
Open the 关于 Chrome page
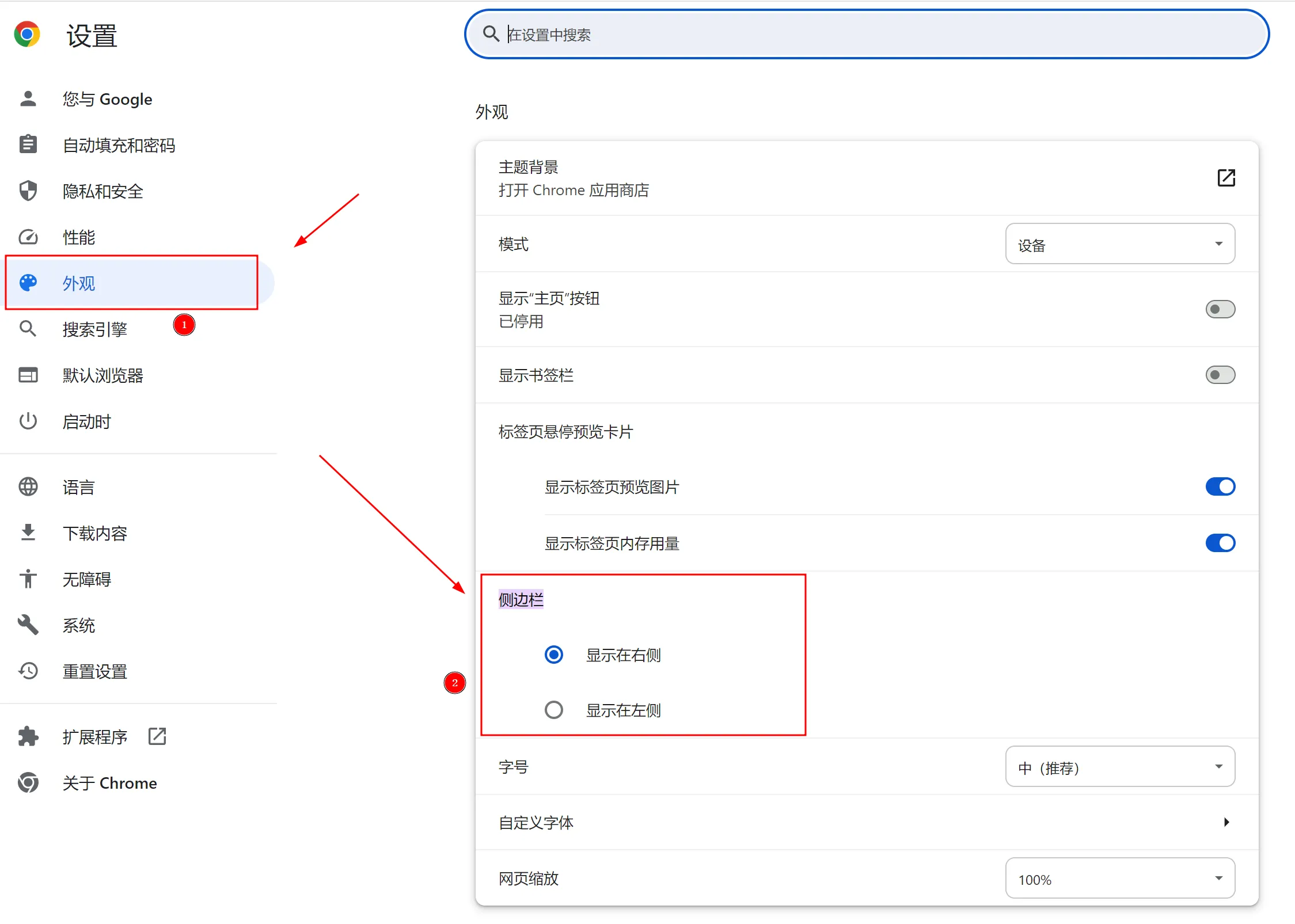(109, 783)
